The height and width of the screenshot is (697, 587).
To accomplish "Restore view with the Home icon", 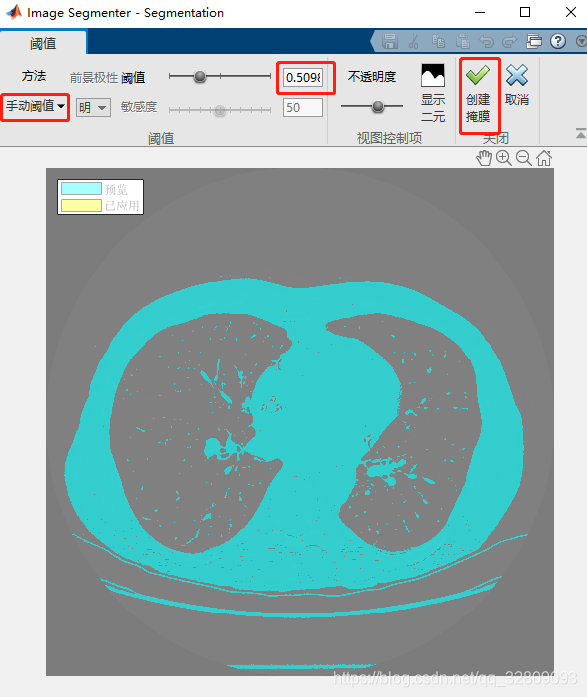I will tap(544, 158).
